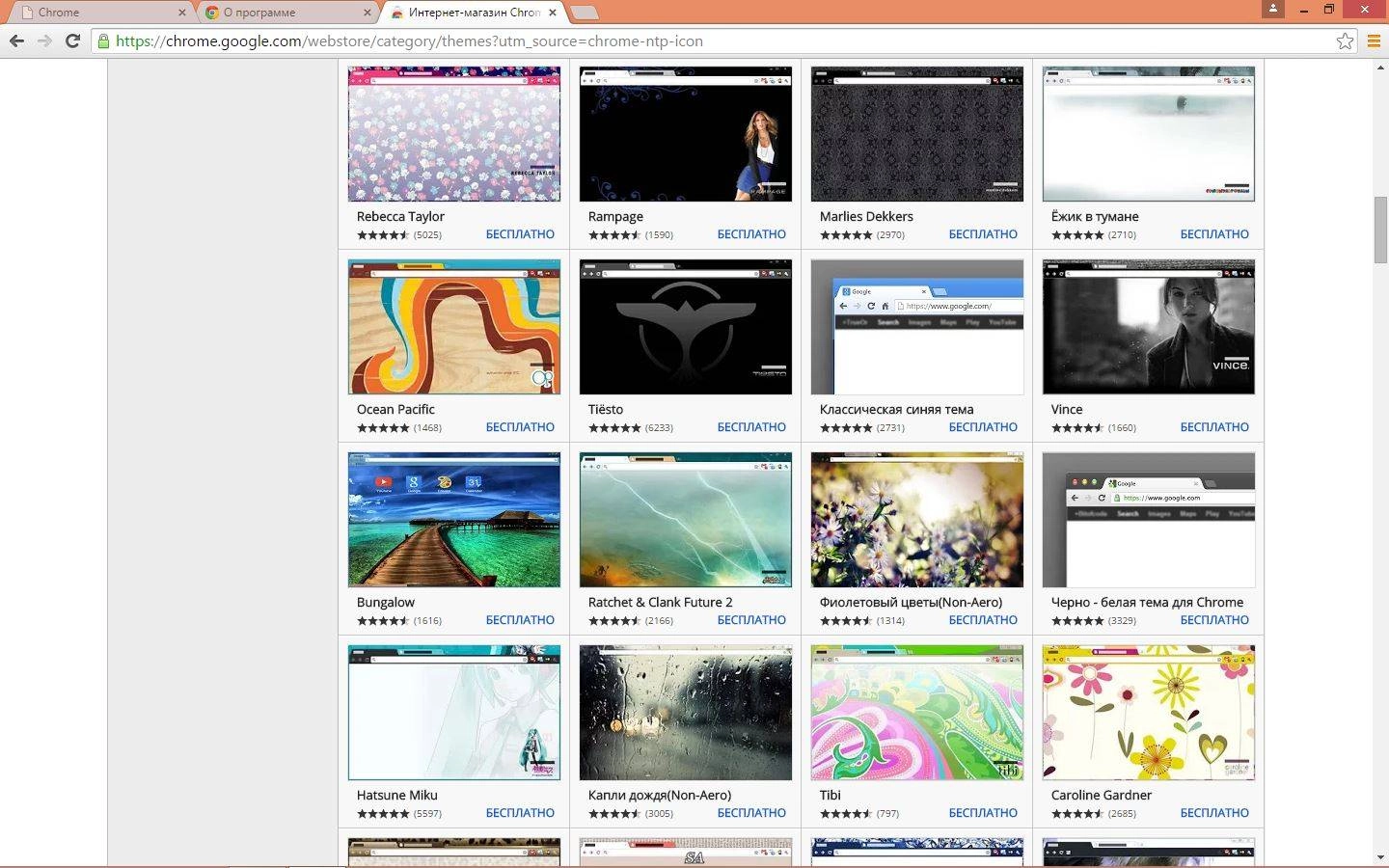1389x868 pixels.
Task: Open the Tiësto theme thumbnail
Action: [686, 327]
